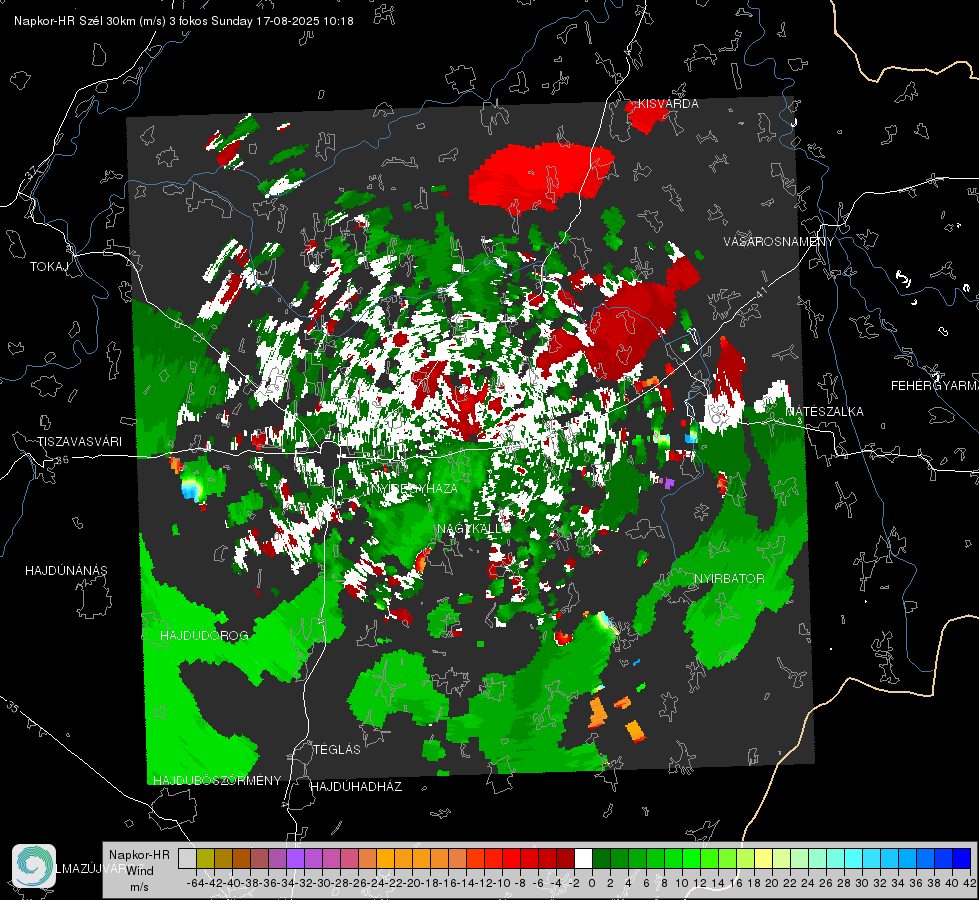Click the KISVÁRDA city label
Image resolution: width=979 pixels, height=900 pixels.
coord(668,104)
